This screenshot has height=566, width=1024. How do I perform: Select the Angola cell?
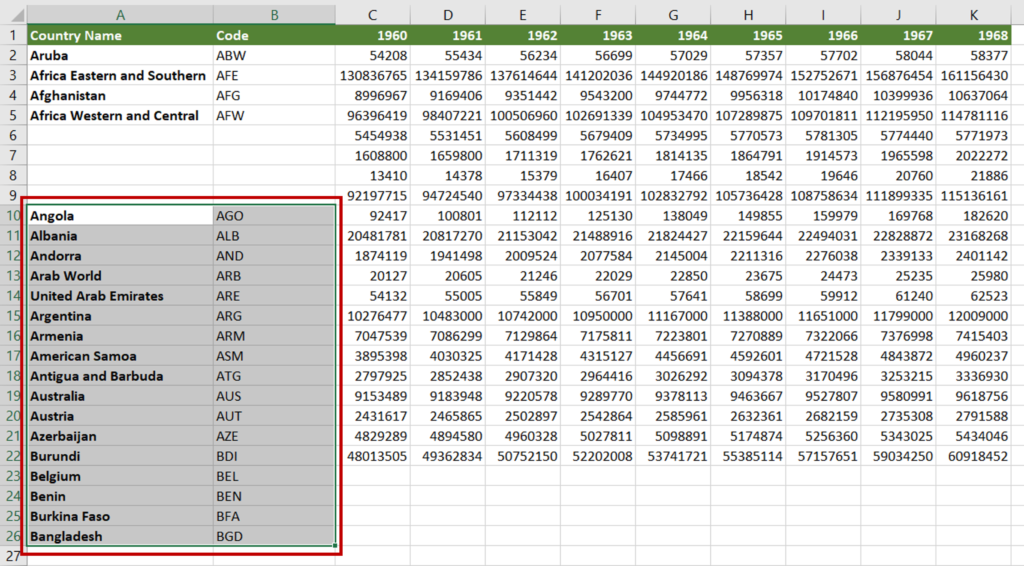[120, 215]
